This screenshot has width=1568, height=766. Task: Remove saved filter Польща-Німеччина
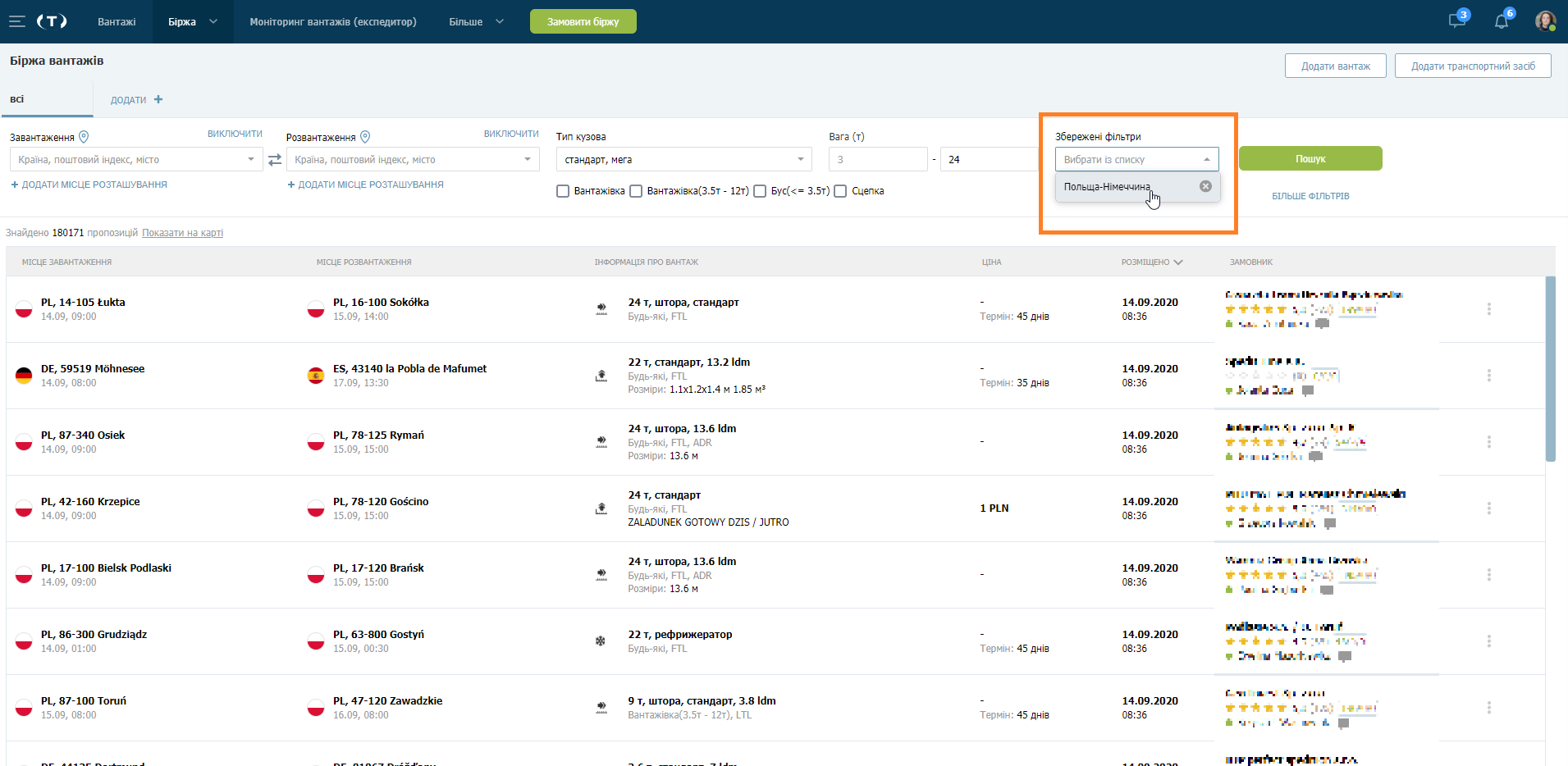point(1205,186)
